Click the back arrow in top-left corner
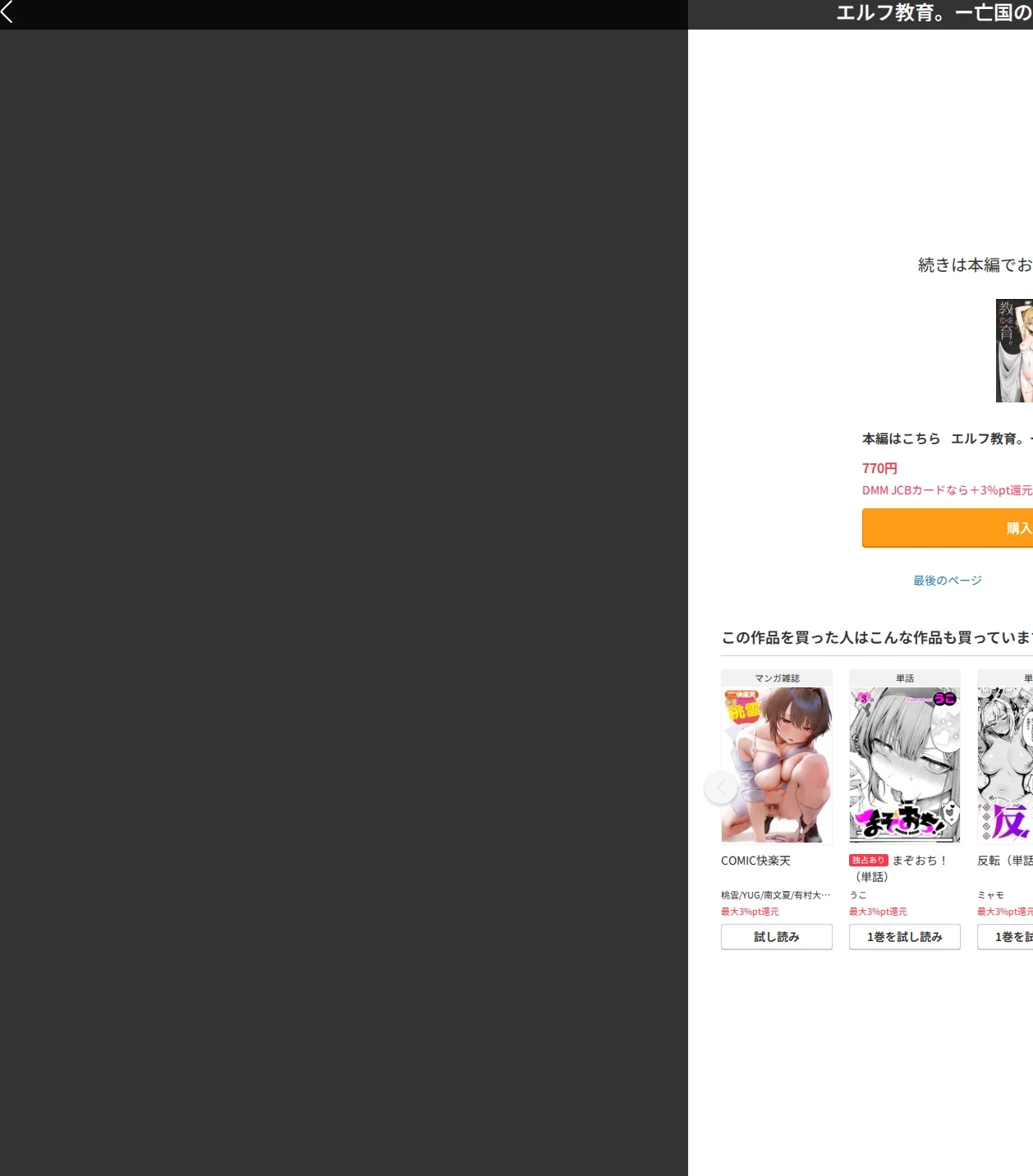The width and height of the screenshot is (1033, 1176). [7, 11]
